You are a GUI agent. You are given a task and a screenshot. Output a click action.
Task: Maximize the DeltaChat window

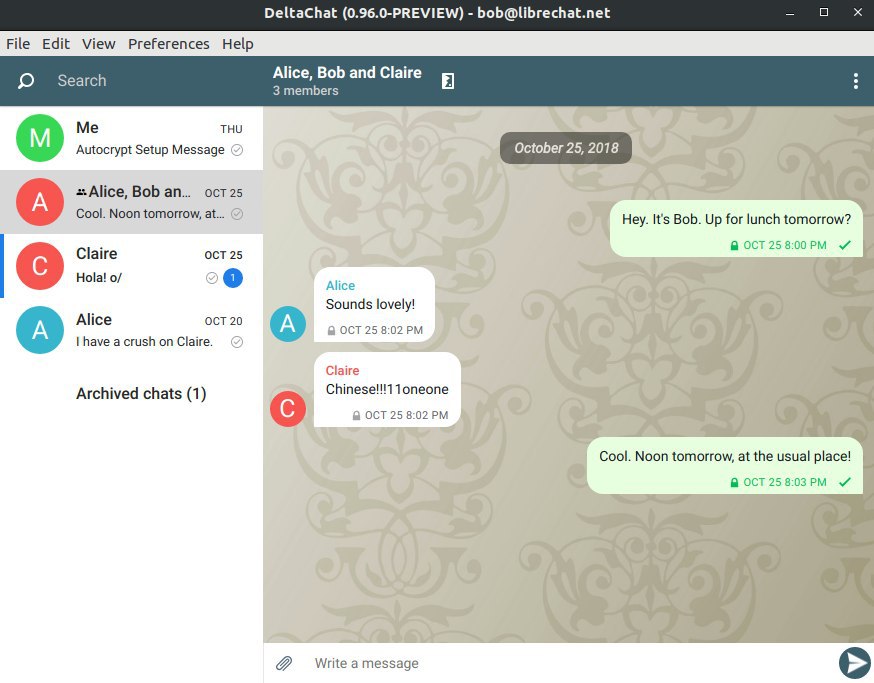(824, 12)
